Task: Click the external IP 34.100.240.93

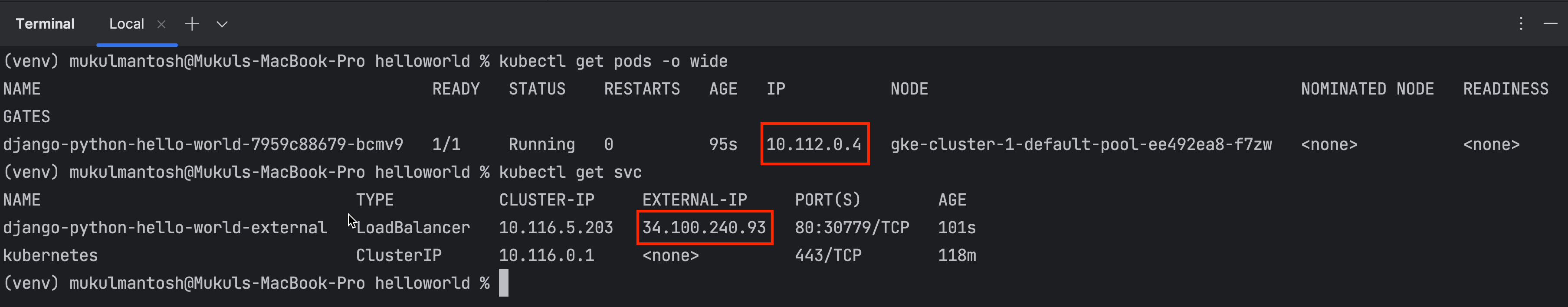Action: tap(704, 227)
